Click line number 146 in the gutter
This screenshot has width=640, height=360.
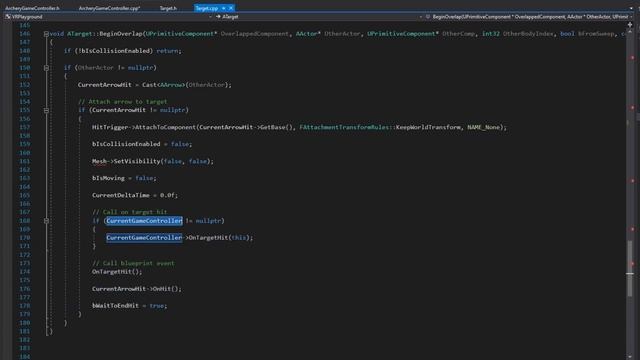pos(25,34)
